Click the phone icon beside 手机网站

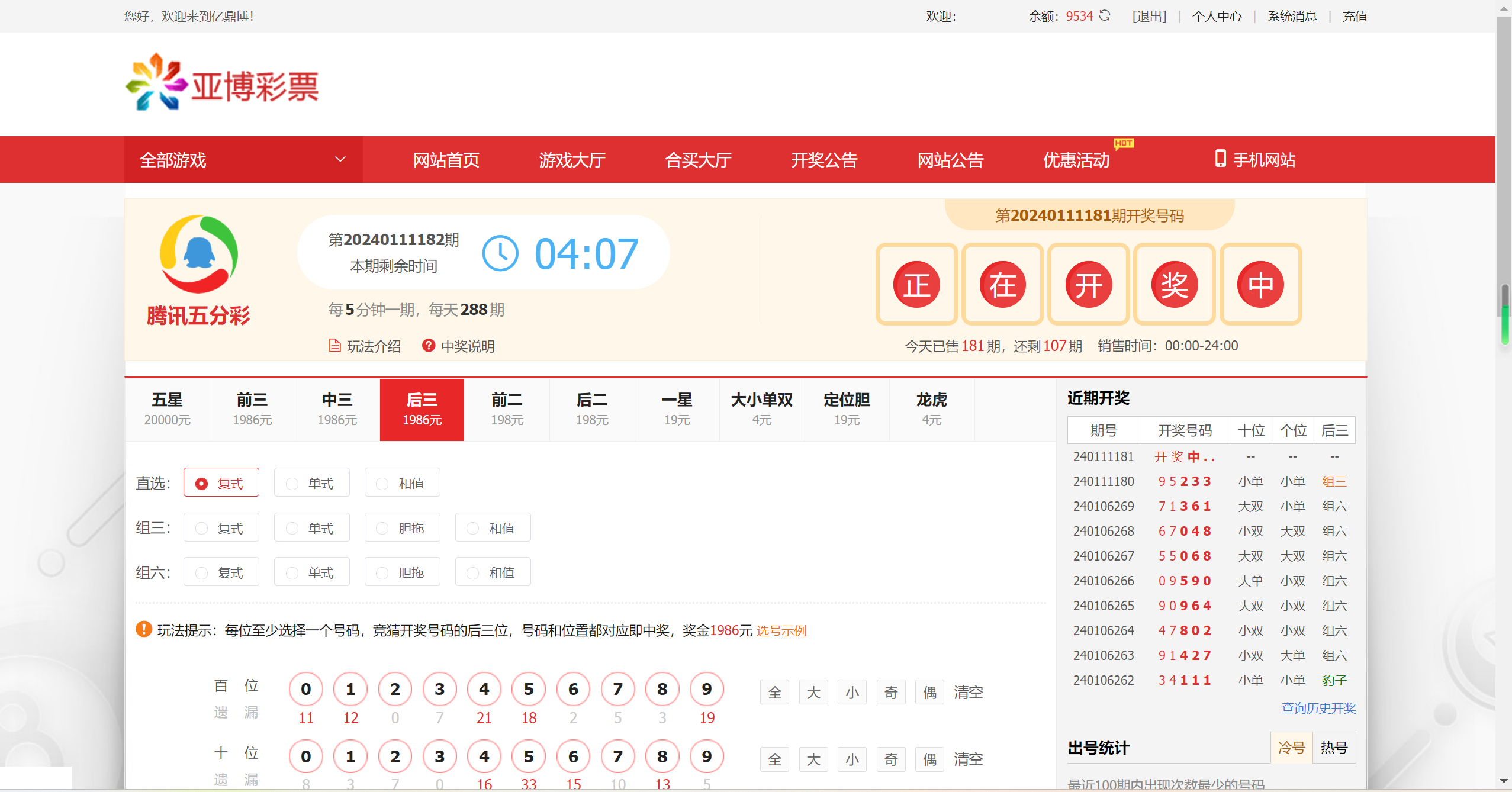1220,159
